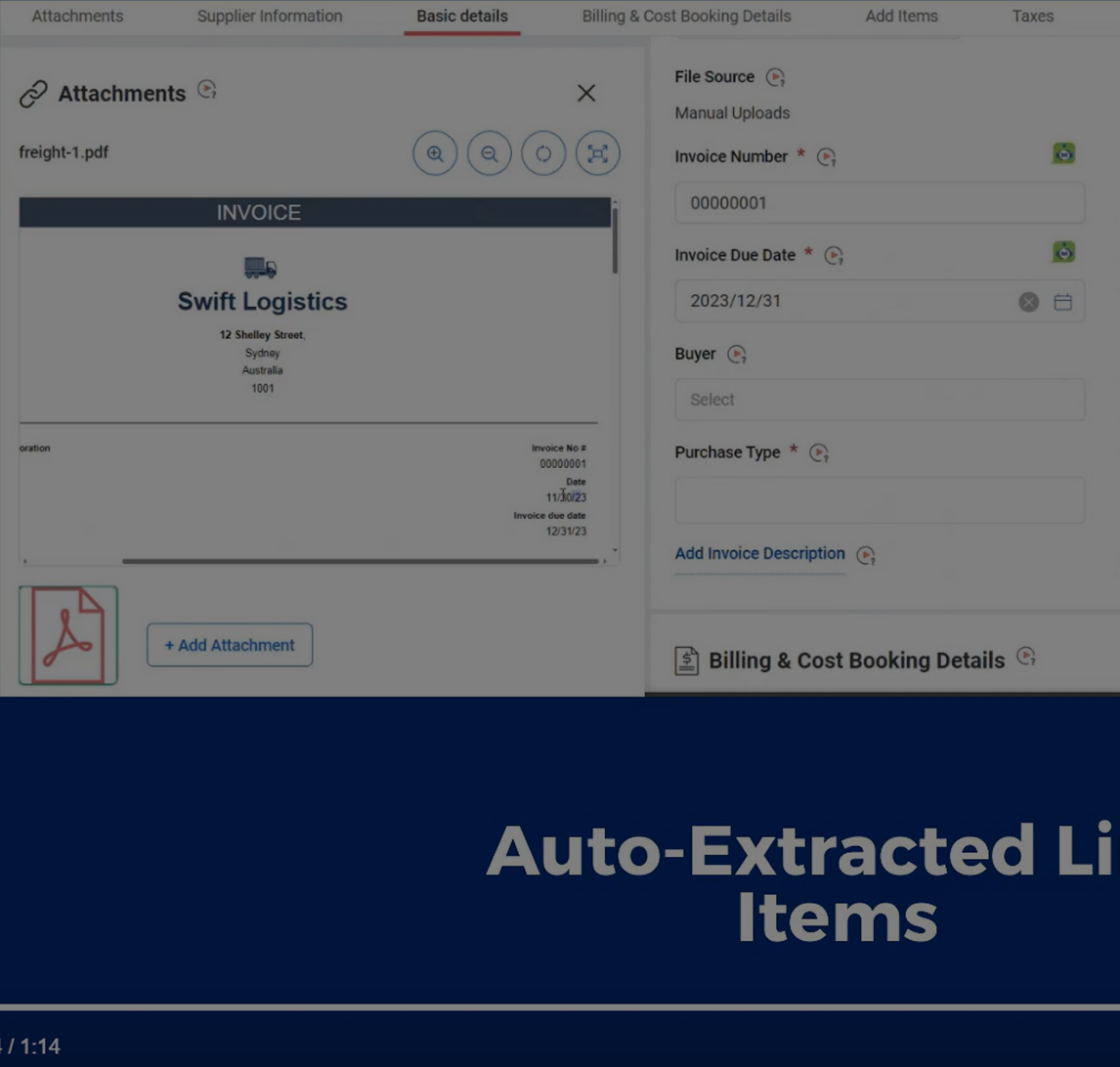Viewport: 1120px width, 1067px height.
Task: Fit the invoice preview to screen
Action: click(x=598, y=154)
